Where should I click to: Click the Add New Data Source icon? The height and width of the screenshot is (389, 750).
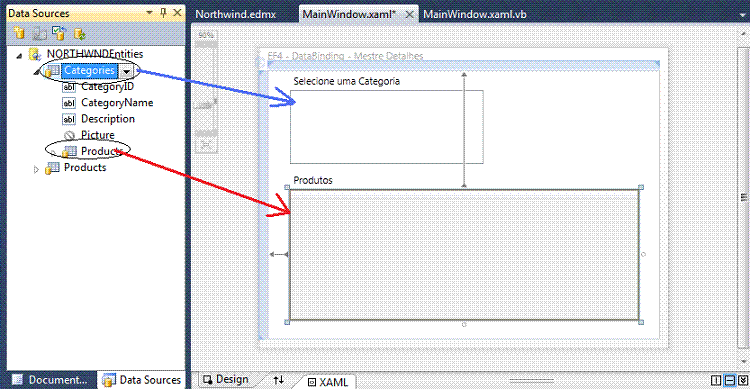click(x=19, y=33)
